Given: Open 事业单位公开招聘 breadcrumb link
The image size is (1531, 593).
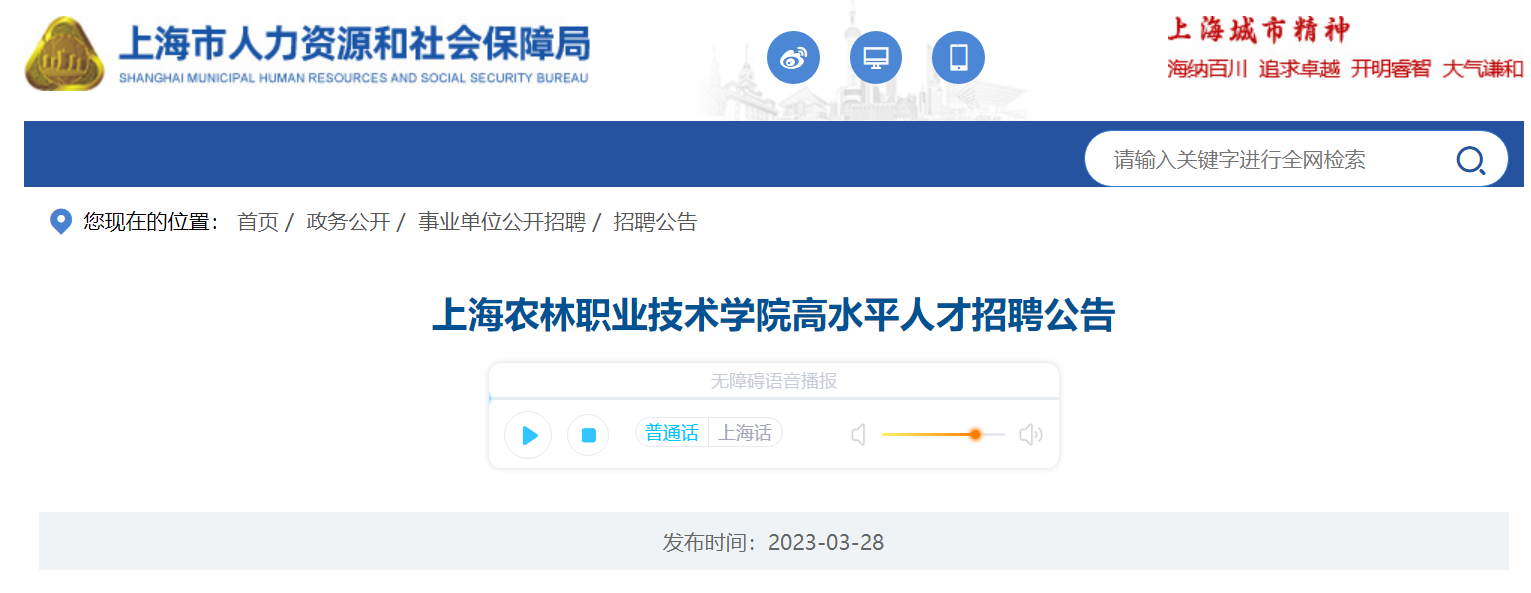Looking at the screenshot, I should (502, 222).
